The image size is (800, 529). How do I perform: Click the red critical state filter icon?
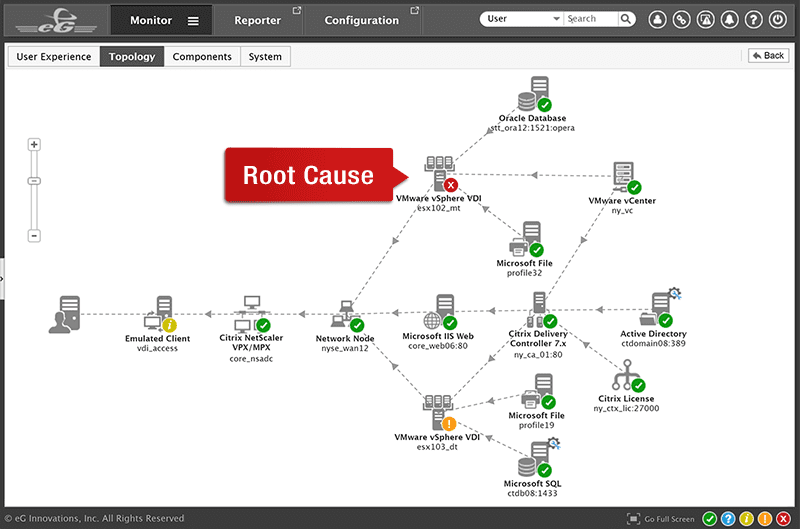(783, 519)
